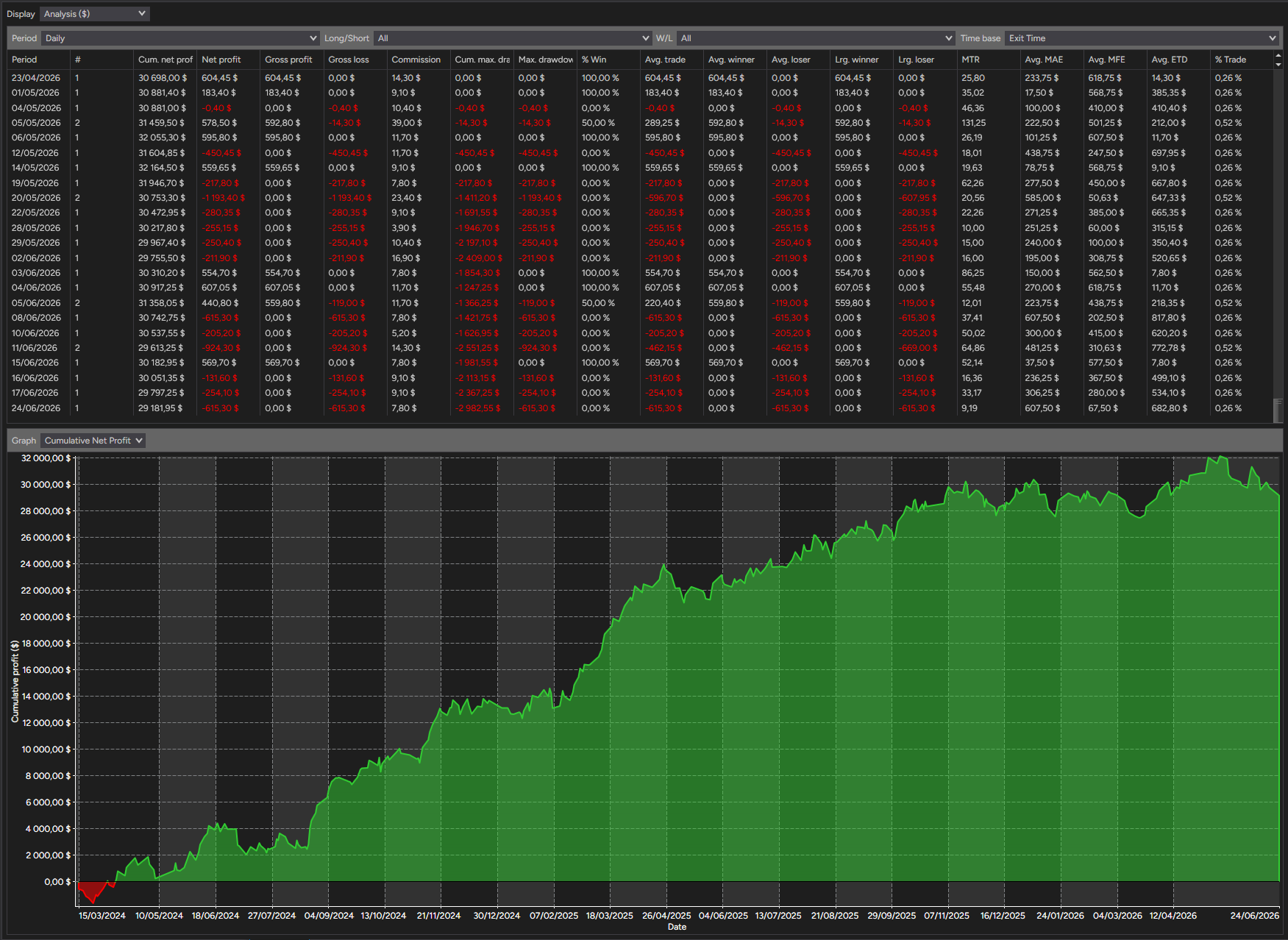The height and width of the screenshot is (940, 1288).
Task: Select the 12/05/2026 period row
Action: [x=640, y=153]
